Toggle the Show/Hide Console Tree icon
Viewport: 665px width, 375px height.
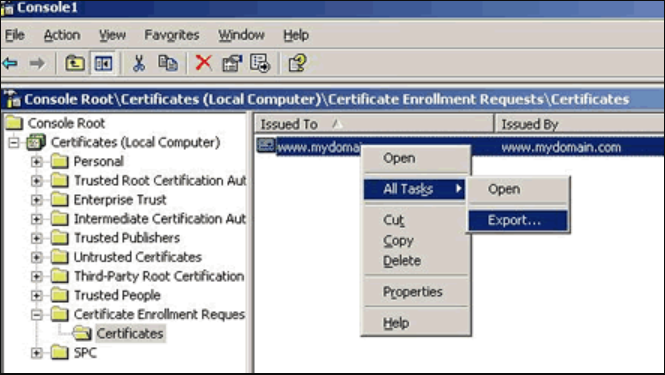coord(103,64)
